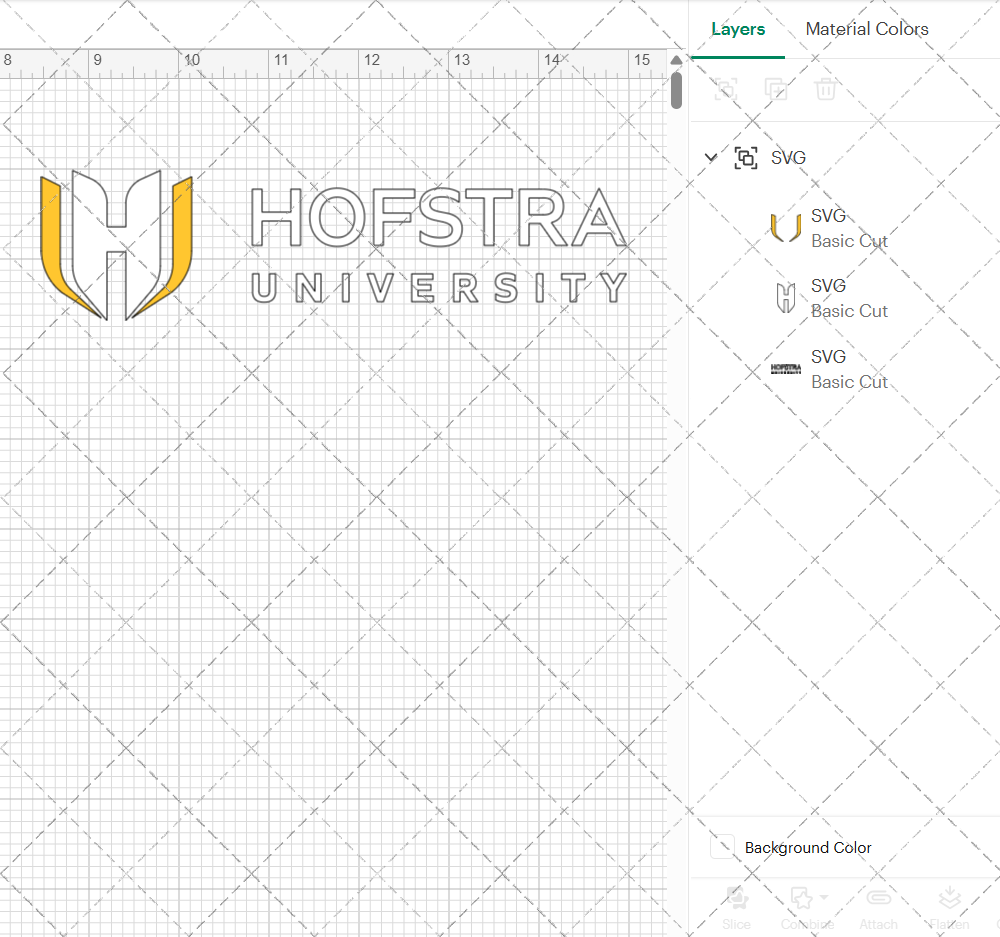
Task: Open the Material Colors tab
Action: pyautogui.click(x=867, y=29)
